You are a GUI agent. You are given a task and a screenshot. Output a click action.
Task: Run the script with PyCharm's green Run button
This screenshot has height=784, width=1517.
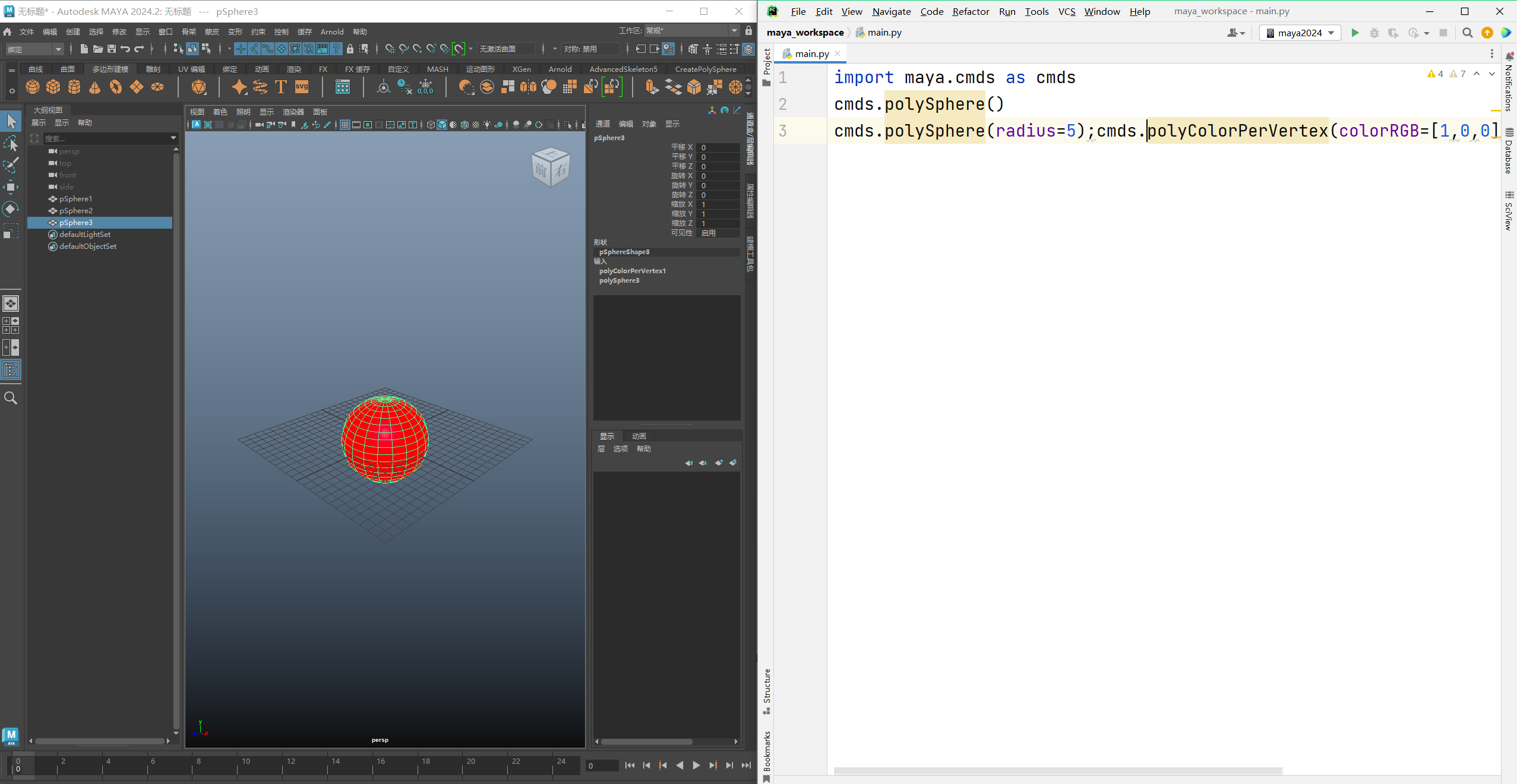click(x=1355, y=33)
